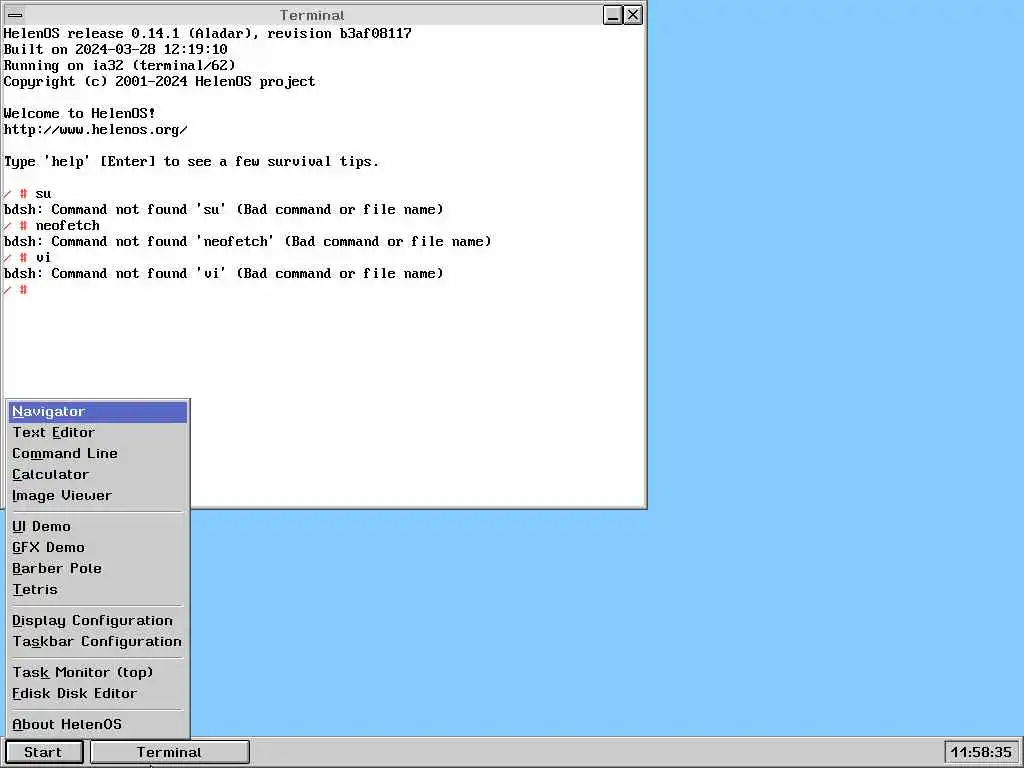
Task: Open Display Configuration
Action: click(x=98, y=620)
